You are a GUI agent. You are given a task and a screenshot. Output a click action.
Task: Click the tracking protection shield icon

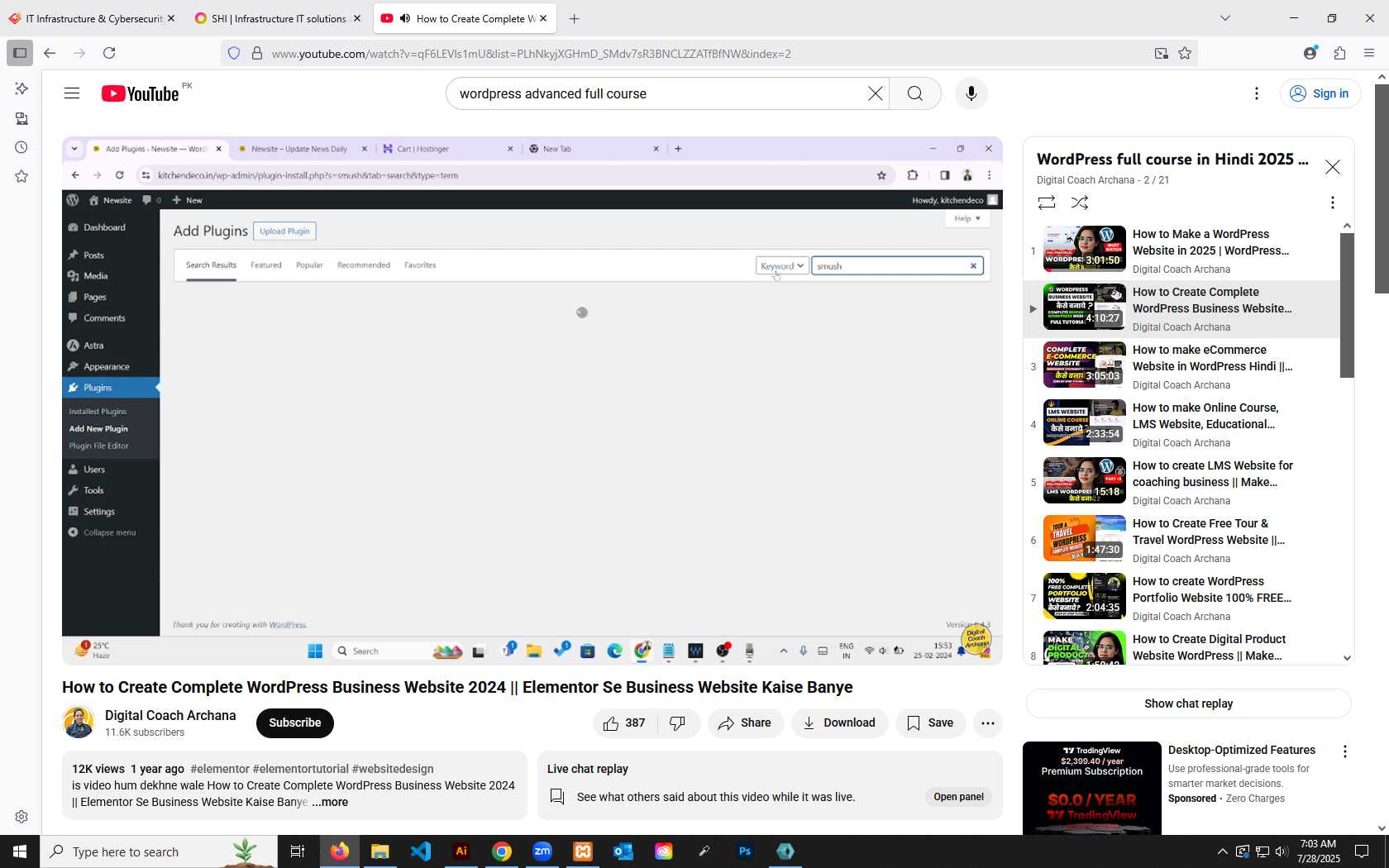click(234, 53)
